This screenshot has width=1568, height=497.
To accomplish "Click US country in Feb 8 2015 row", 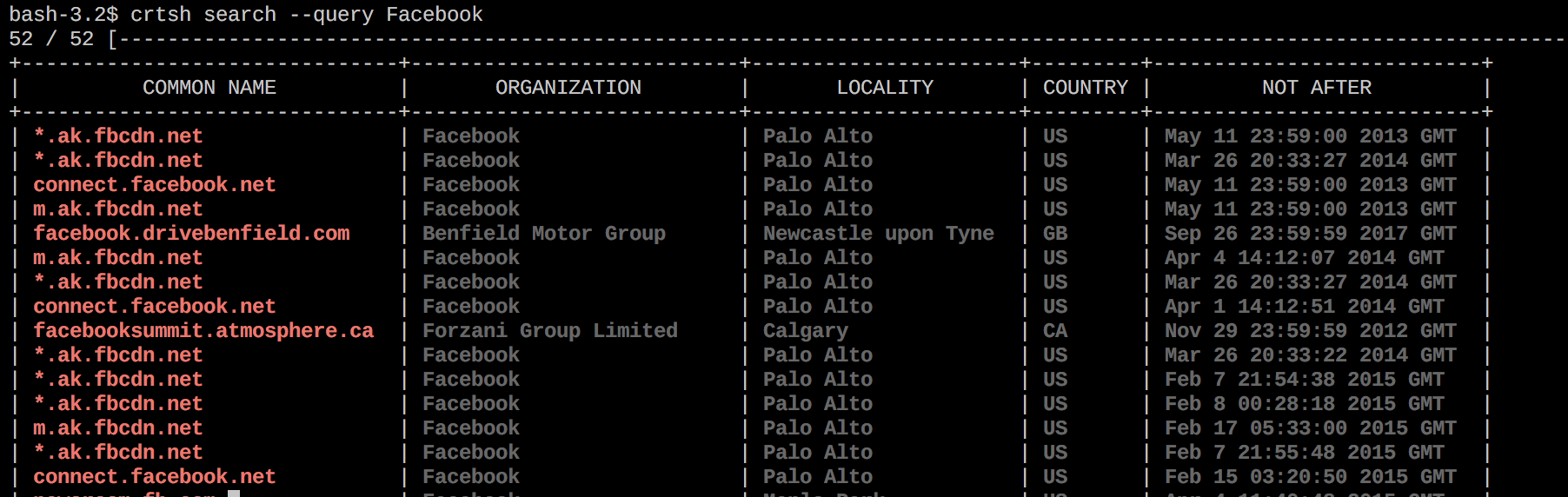I will 1055,404.
